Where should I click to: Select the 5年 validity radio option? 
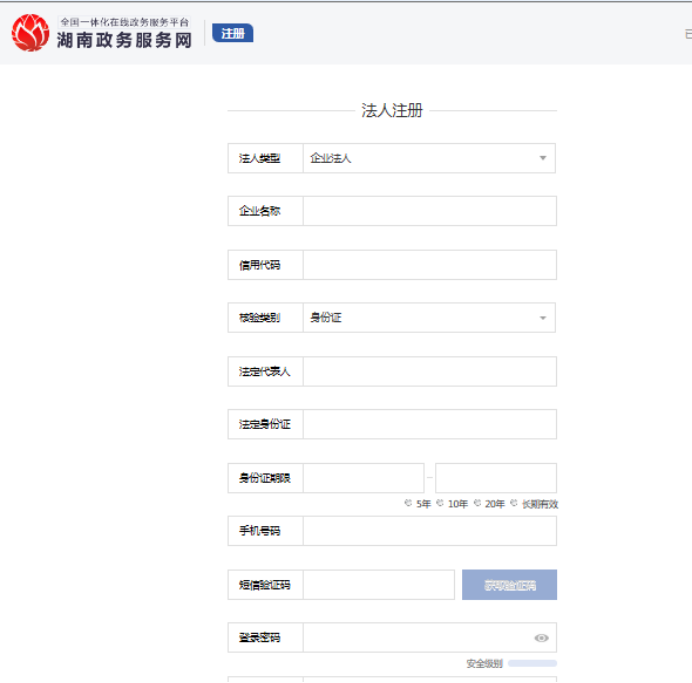408,504
